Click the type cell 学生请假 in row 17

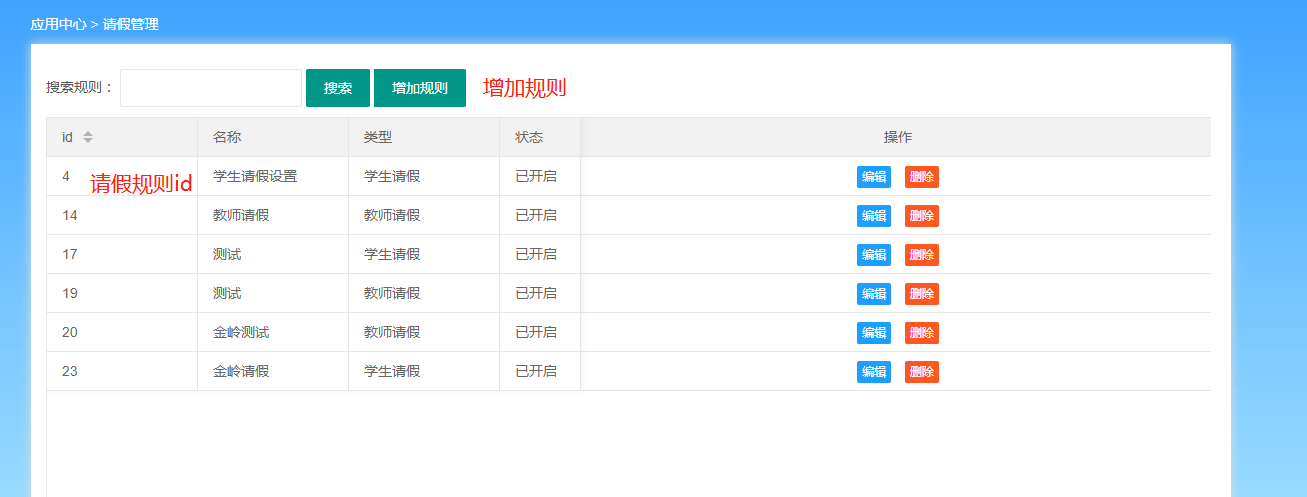coord(424,254)
